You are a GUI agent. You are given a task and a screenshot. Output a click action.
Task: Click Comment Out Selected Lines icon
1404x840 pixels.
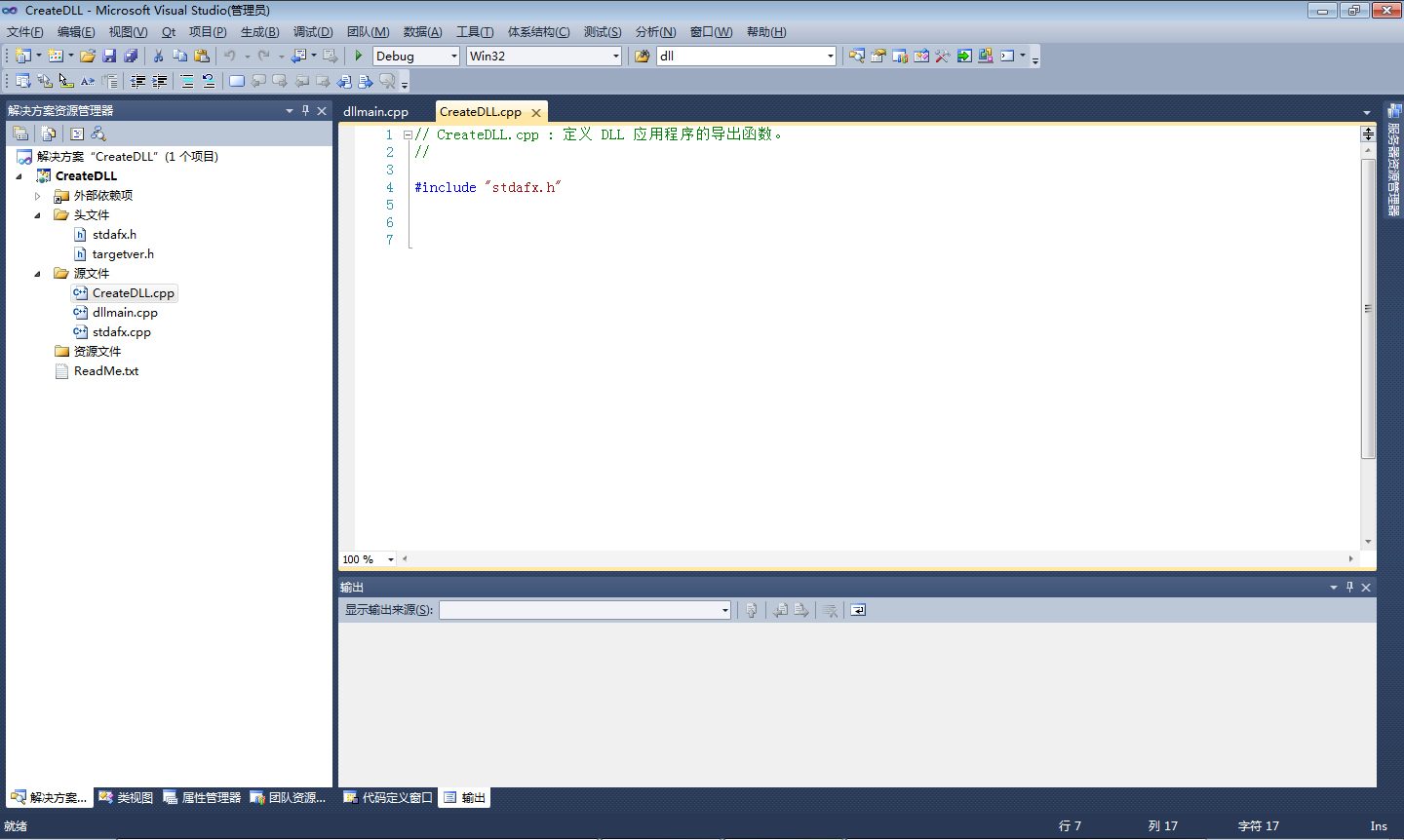click(187, 81)
